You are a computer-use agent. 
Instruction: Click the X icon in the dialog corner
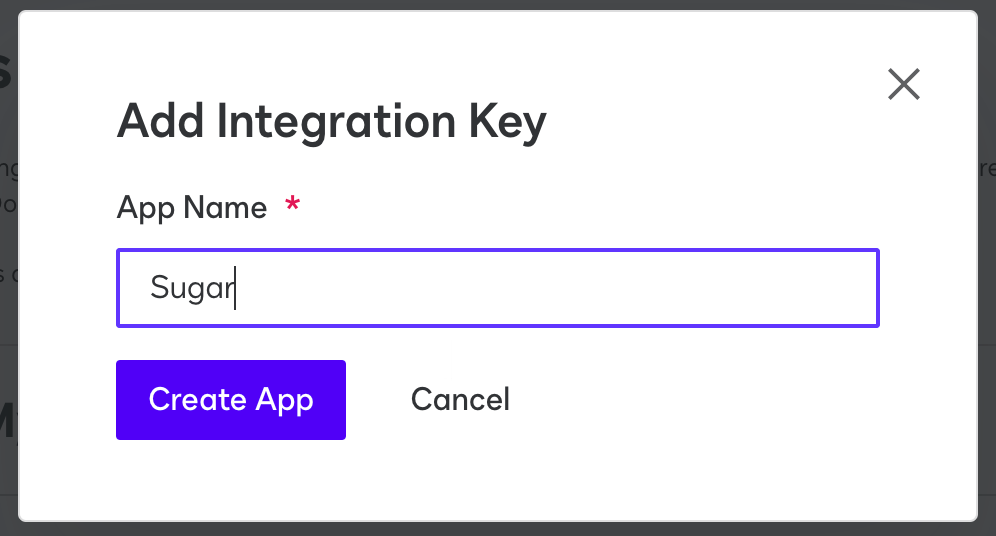coord(903,84)
